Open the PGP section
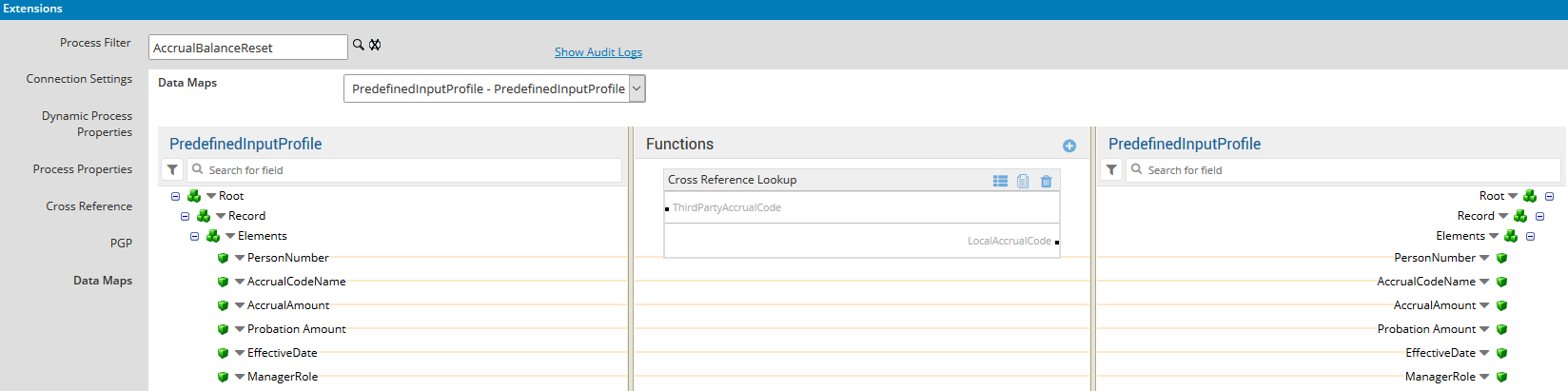1568x391 pixels. tap(121, 244)
